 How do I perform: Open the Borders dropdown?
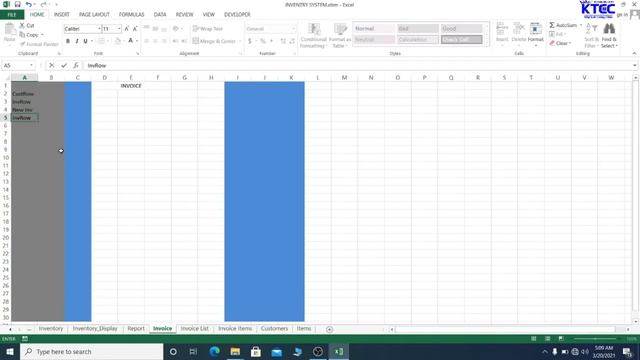108,41
